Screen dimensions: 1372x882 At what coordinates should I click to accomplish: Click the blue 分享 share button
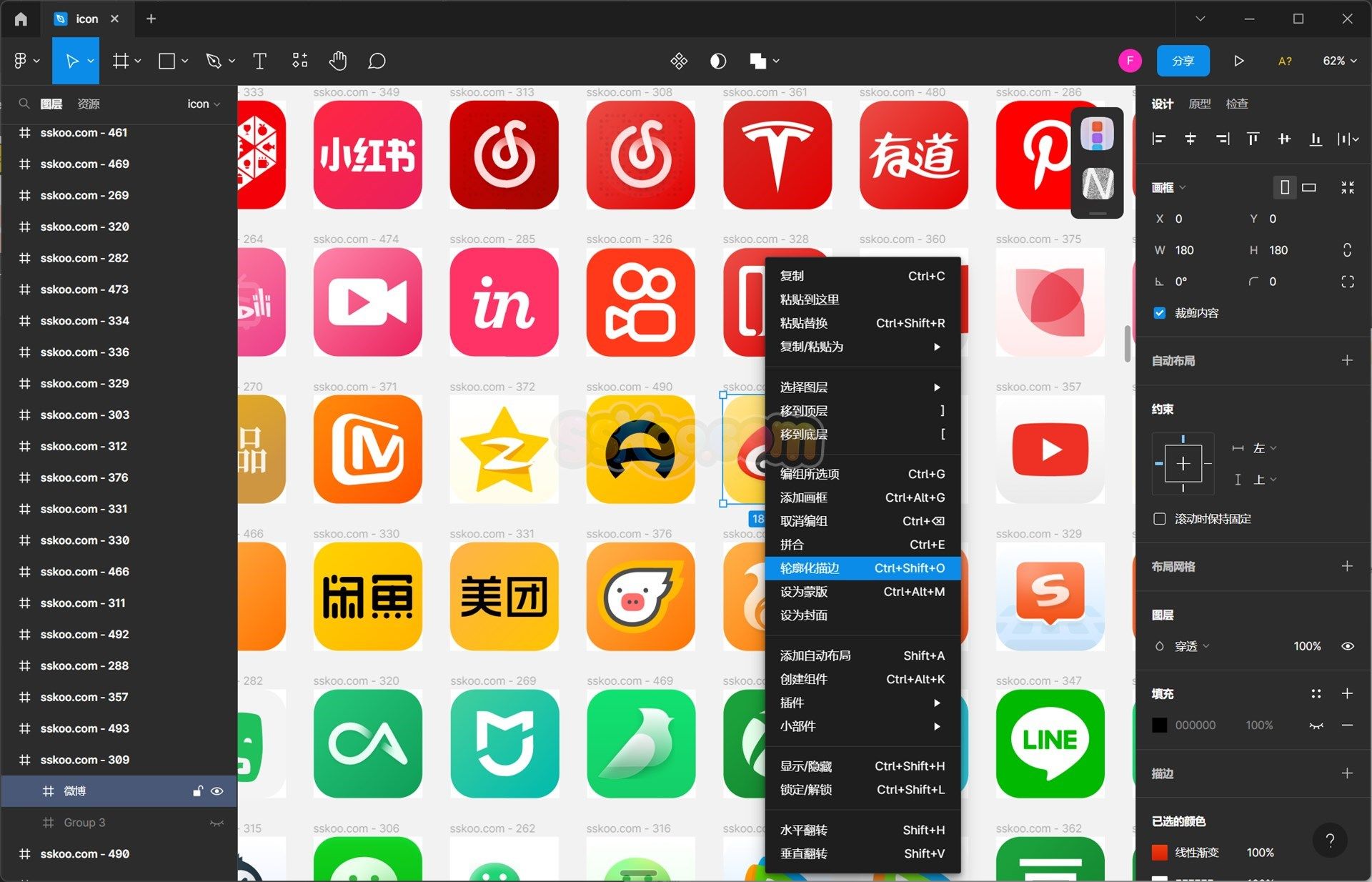pyautogui.click(x=1183, y=61)
